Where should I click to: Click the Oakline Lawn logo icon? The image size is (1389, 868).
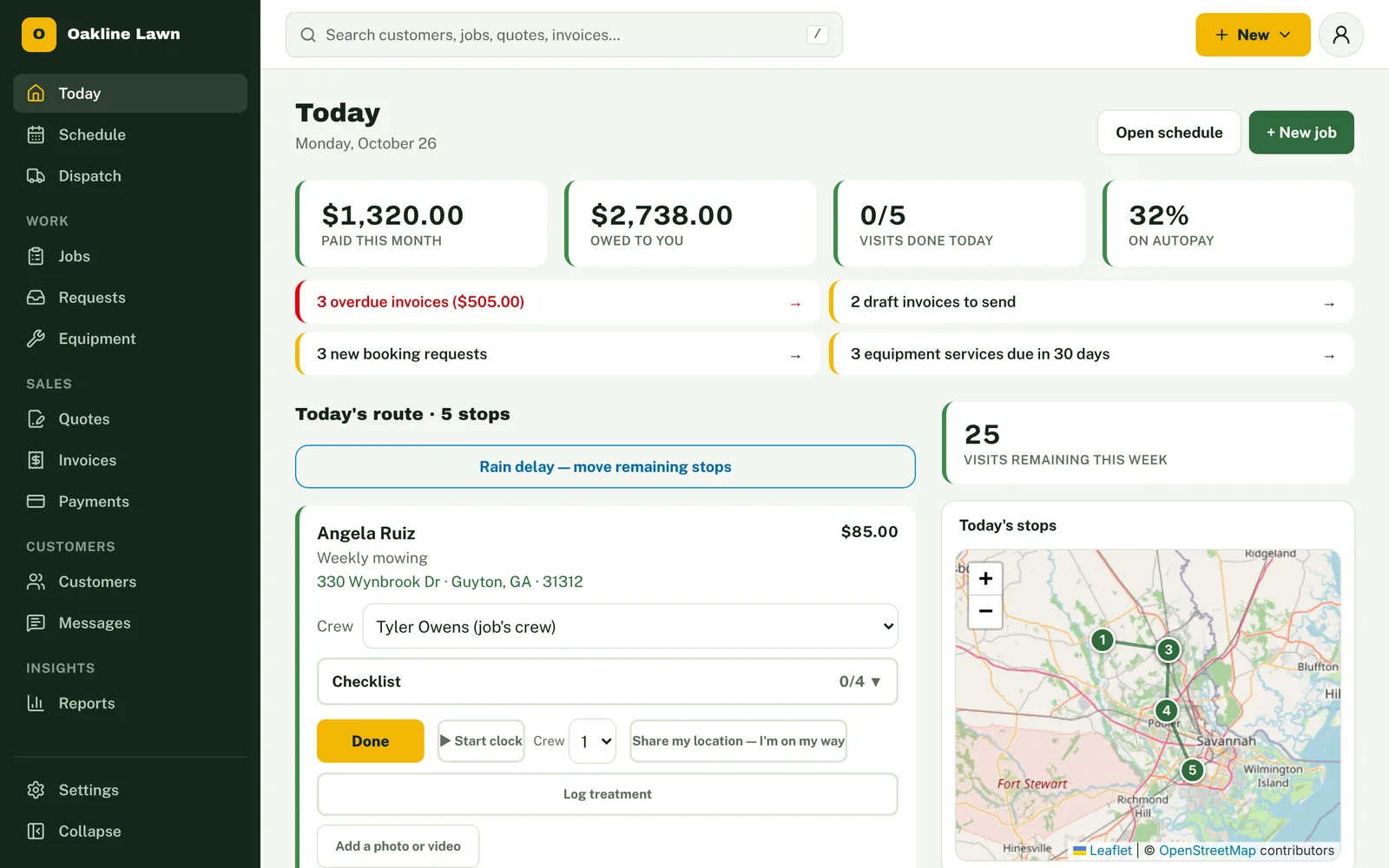39,35
